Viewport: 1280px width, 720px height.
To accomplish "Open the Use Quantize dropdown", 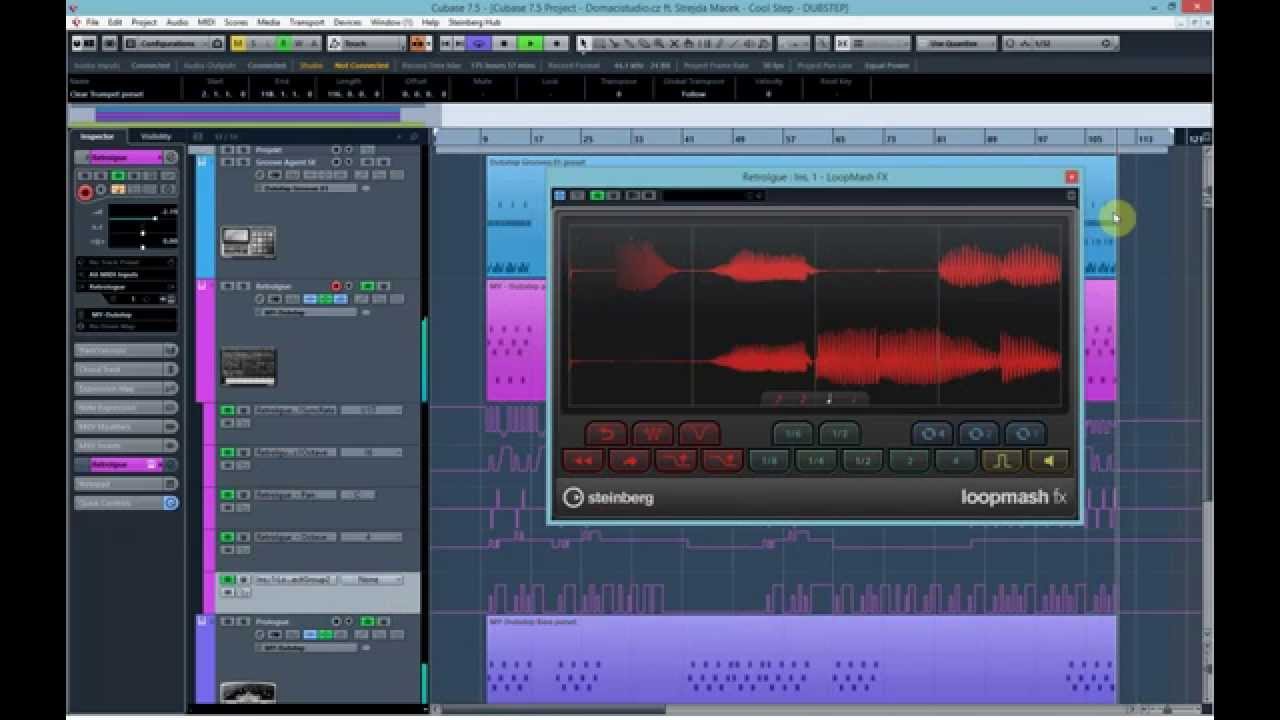I will click(958, 43).
